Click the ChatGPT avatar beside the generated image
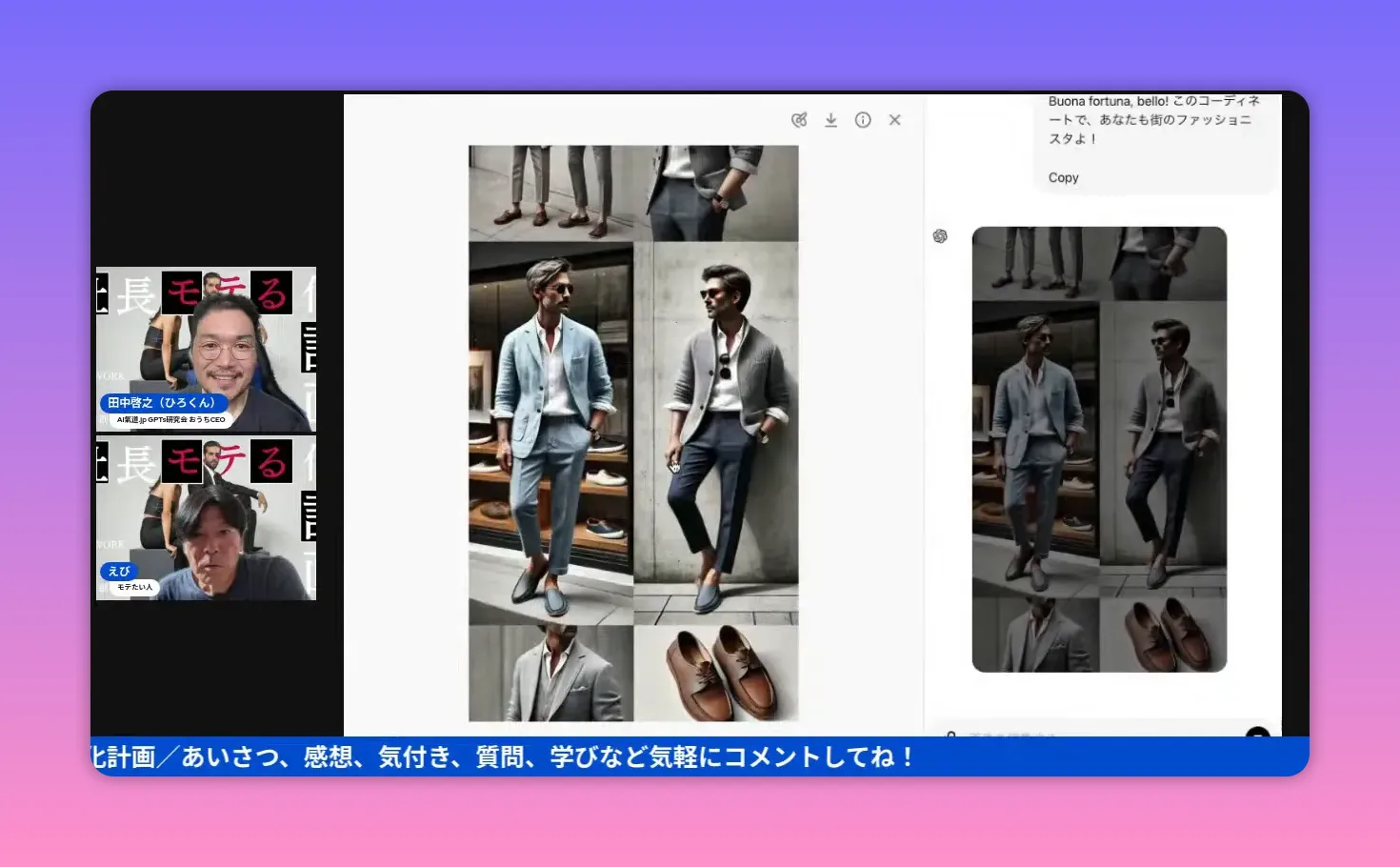This screenshot has height=867, width=1400. click(940, 235)
